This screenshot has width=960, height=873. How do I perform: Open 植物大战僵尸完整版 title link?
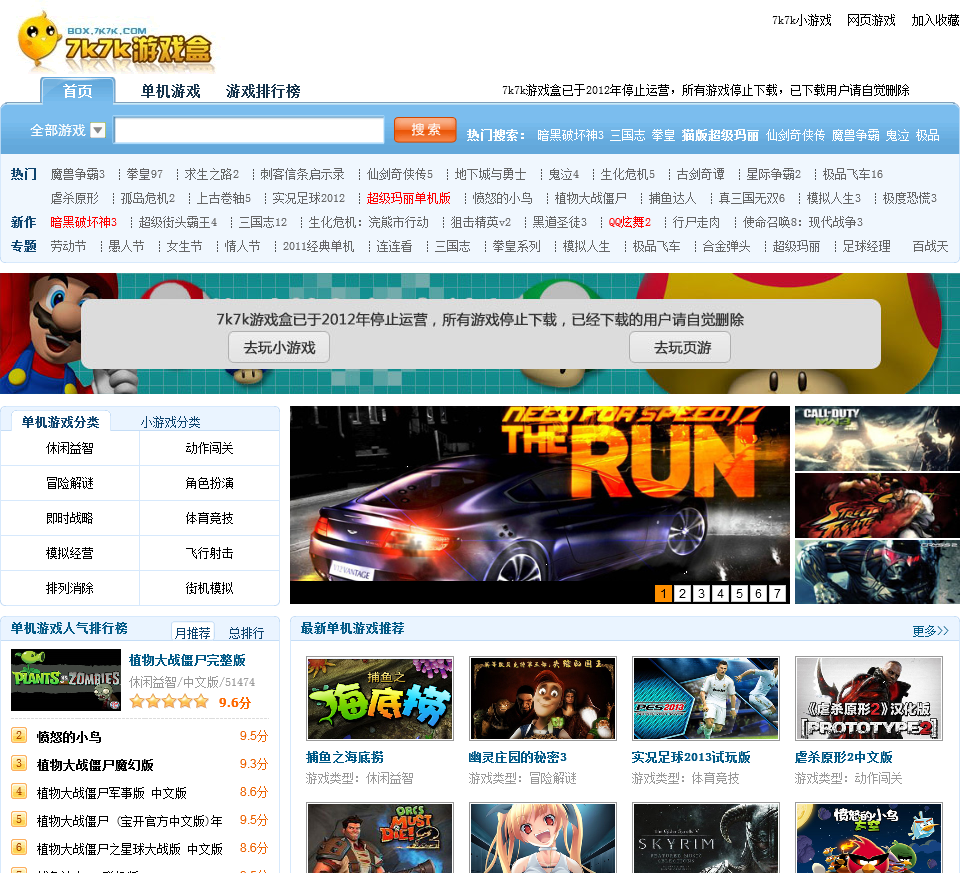[x=187, y=660]
